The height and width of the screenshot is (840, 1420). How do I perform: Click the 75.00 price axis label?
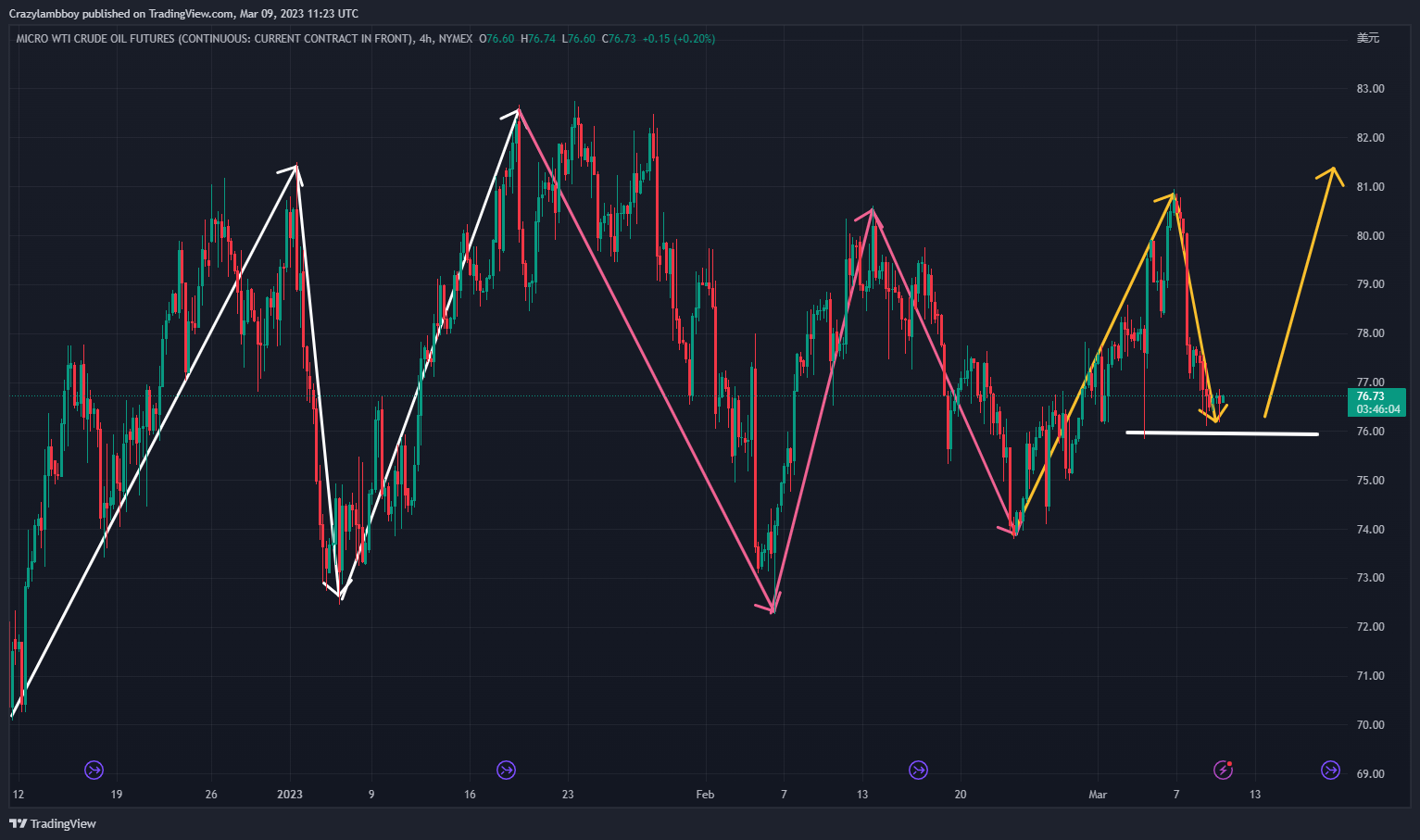click(1370, 481)
